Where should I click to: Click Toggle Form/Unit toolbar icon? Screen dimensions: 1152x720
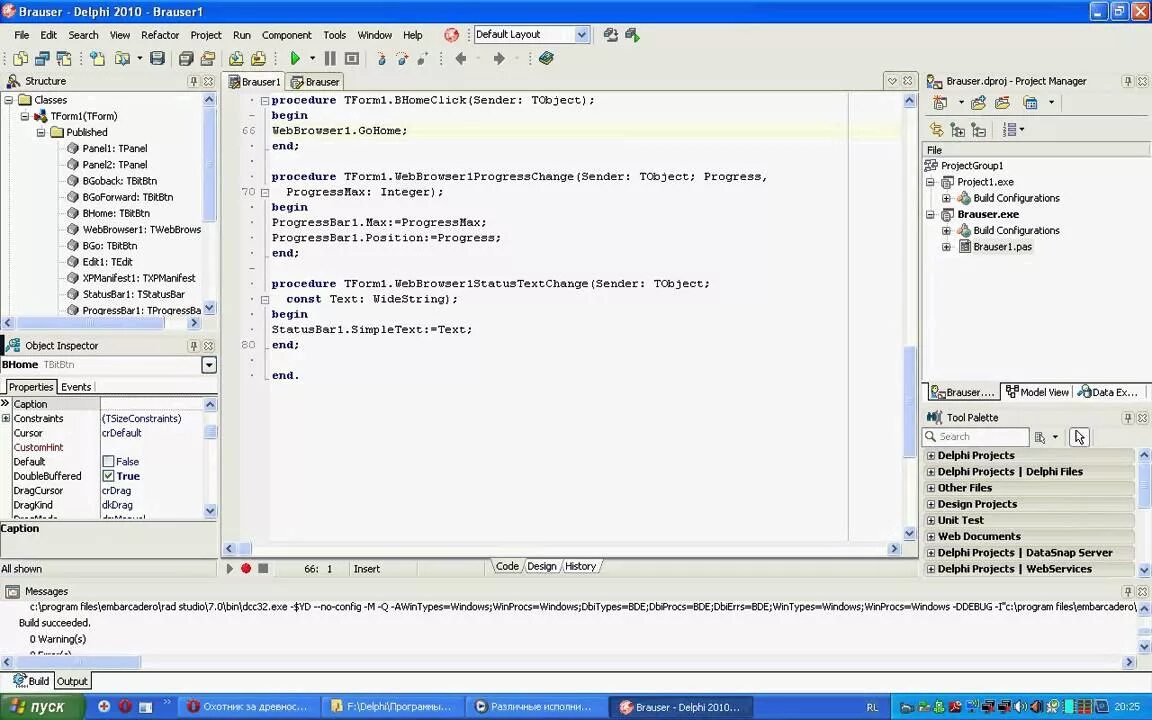tap(65, 59)
